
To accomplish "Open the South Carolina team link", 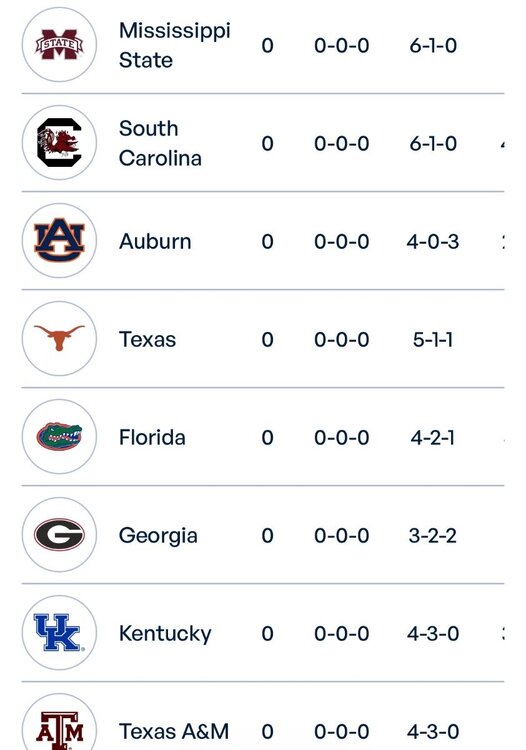I will pos(160,143).
